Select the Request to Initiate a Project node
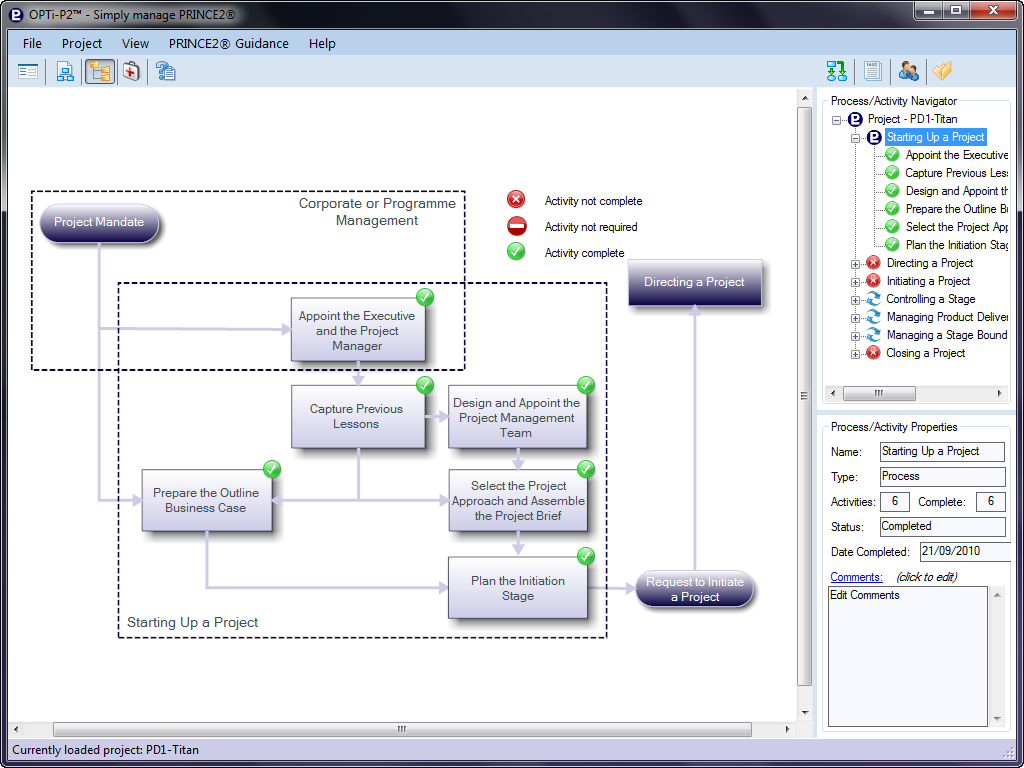This screenshot has height=768, width=1024. coord(695,589)
